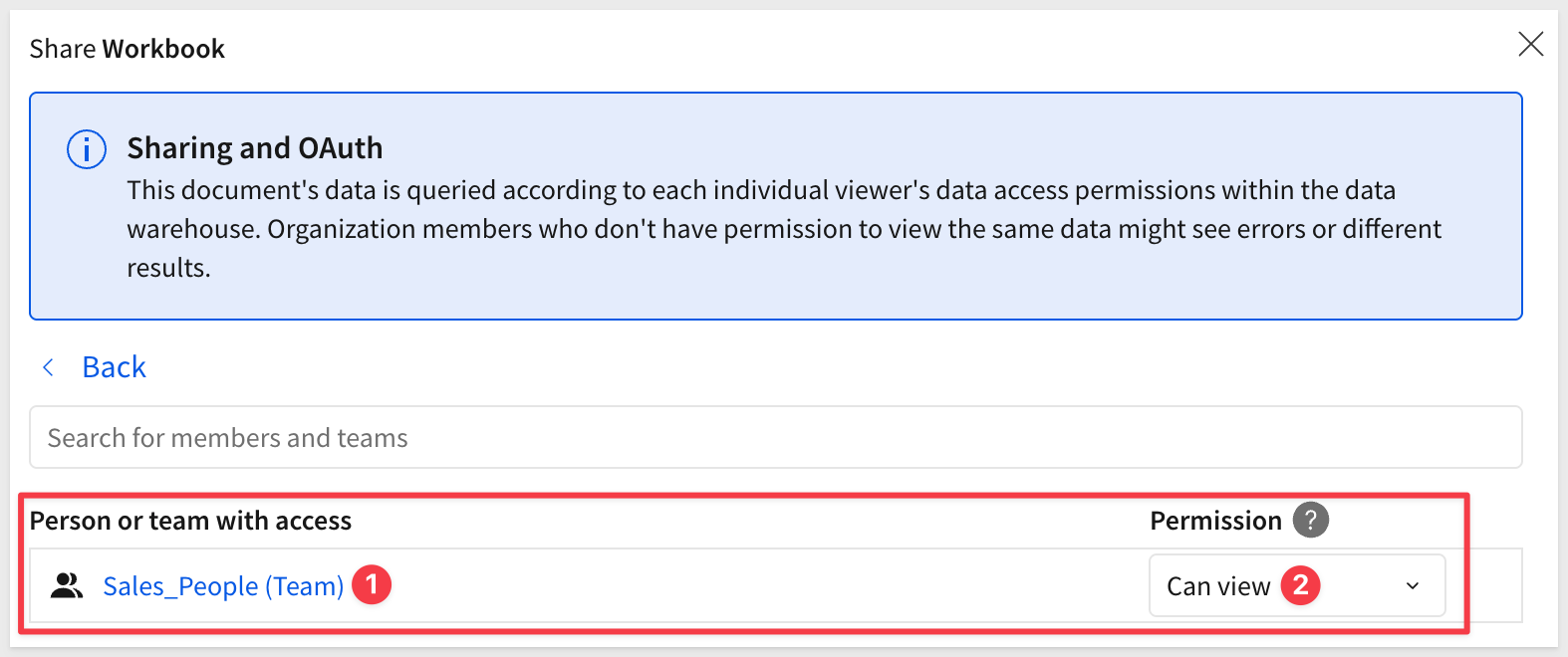Click the red number 2 badge
The height and width of the screenshot is (657, 1568).
click(x=1300, y=585)
